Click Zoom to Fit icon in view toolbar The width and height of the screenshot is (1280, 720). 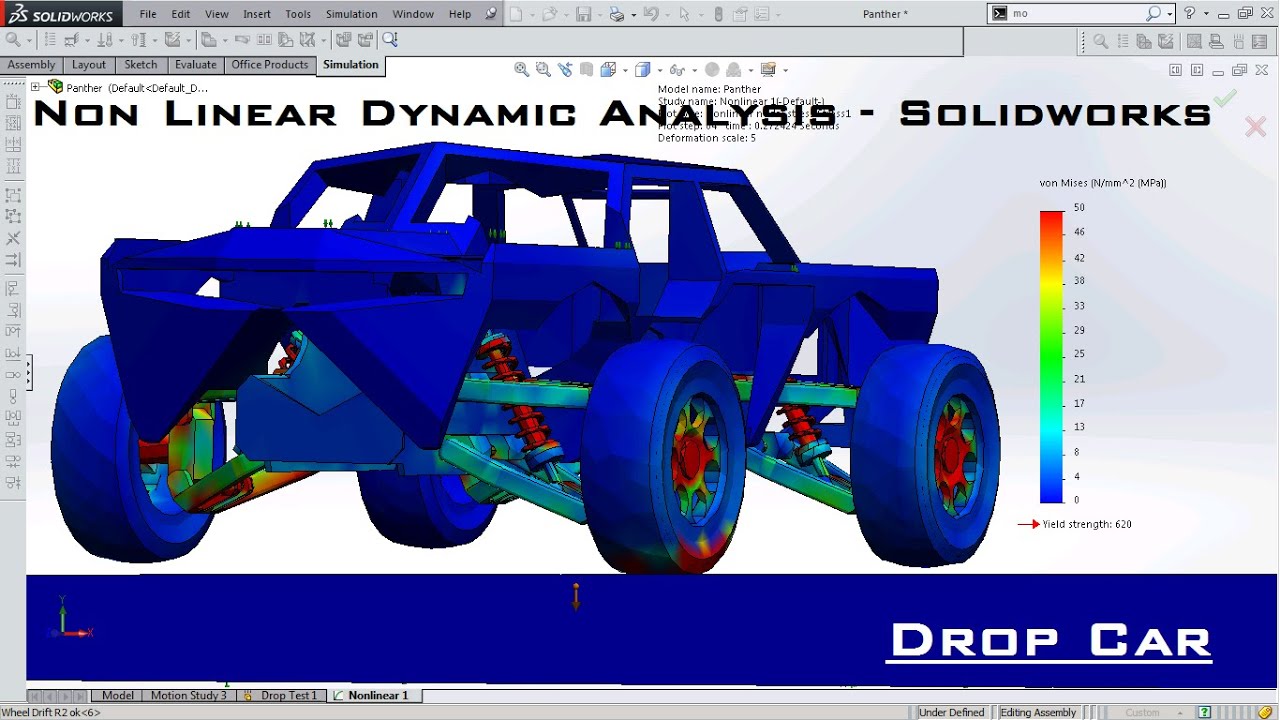[521, 69]
